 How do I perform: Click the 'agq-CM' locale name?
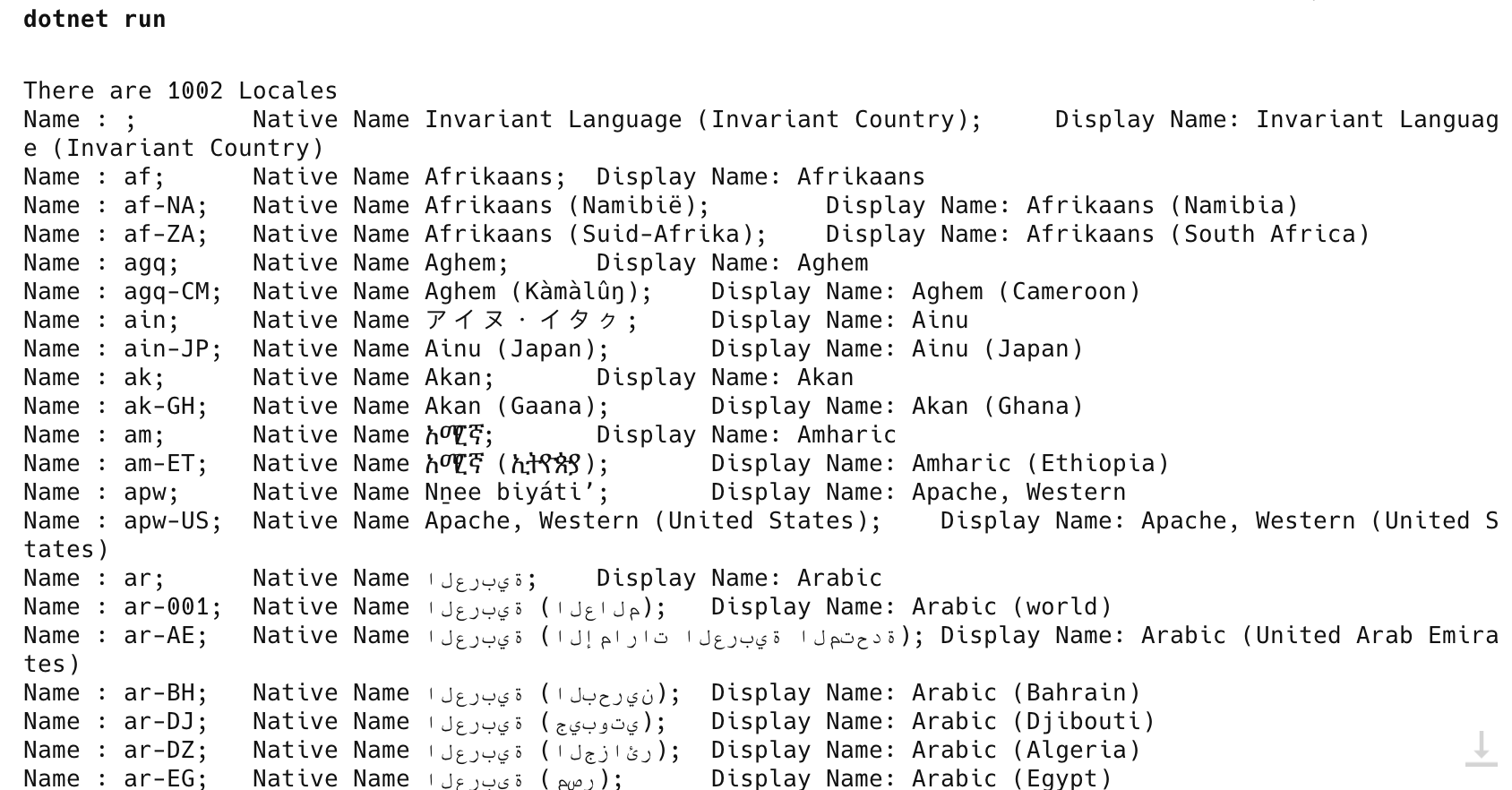click(x=169, y=291)
